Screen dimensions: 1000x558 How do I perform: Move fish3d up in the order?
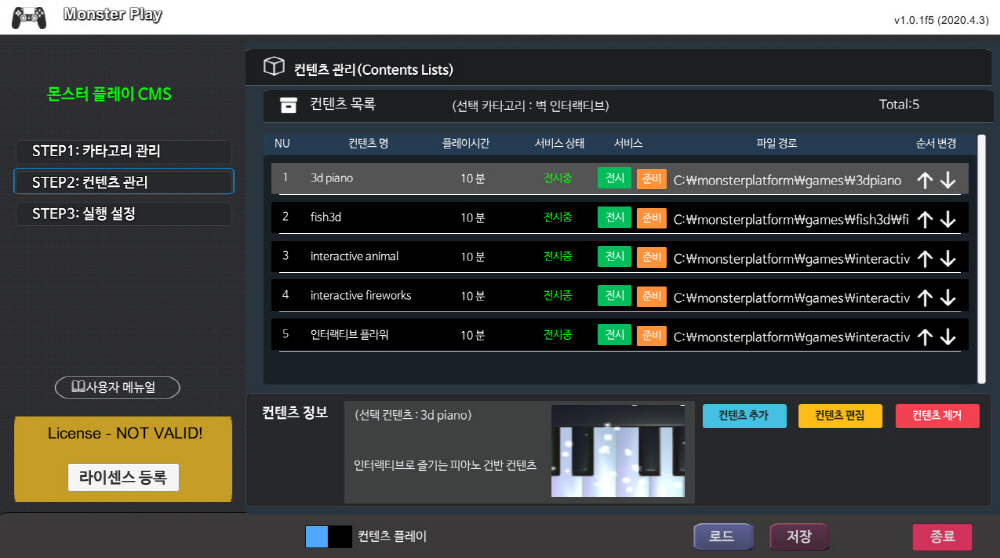tap(925, 219)
